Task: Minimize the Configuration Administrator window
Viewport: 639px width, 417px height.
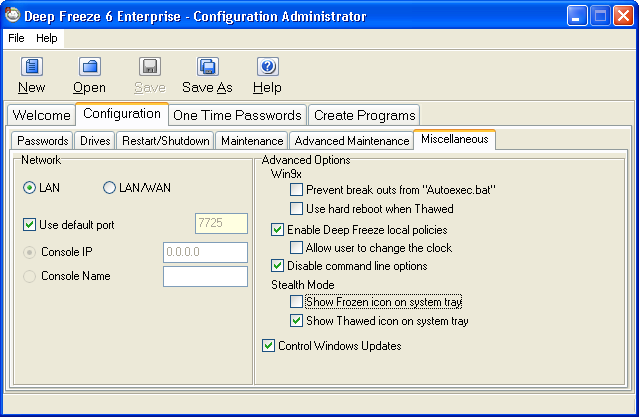Action: coord(576,16)
